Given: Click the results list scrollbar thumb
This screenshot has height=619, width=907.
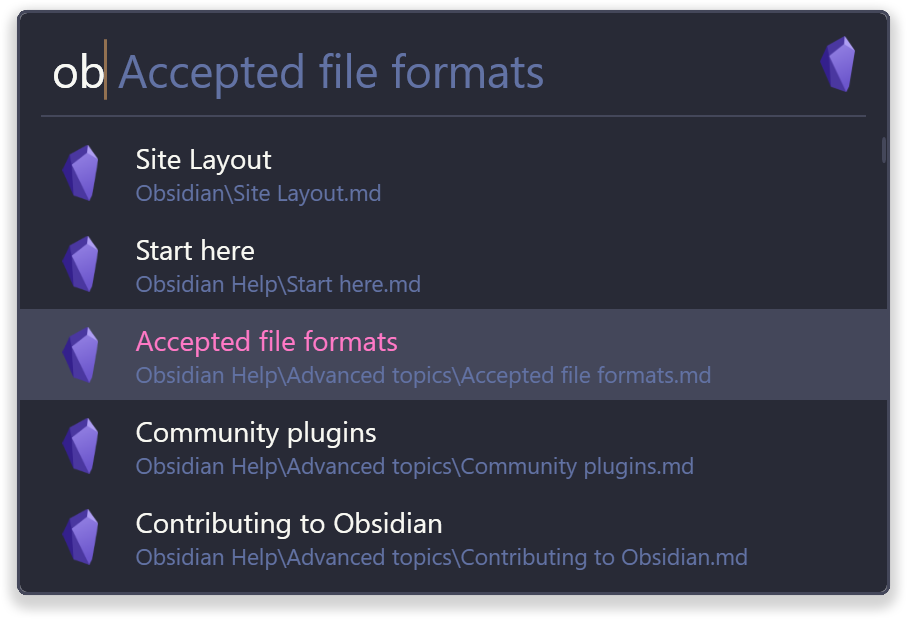Looking at the screenshot, I should point(884,149).
